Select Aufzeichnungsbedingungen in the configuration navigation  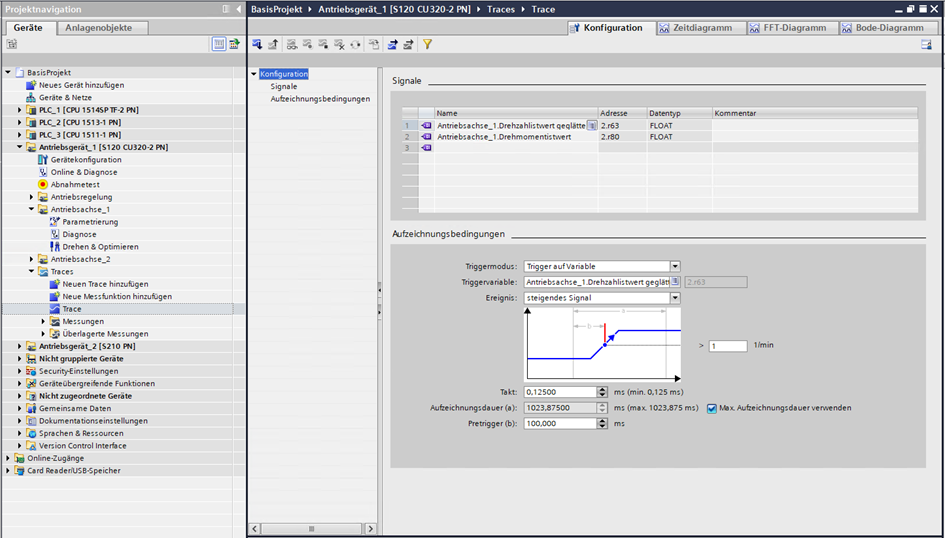tap(320, 99)
